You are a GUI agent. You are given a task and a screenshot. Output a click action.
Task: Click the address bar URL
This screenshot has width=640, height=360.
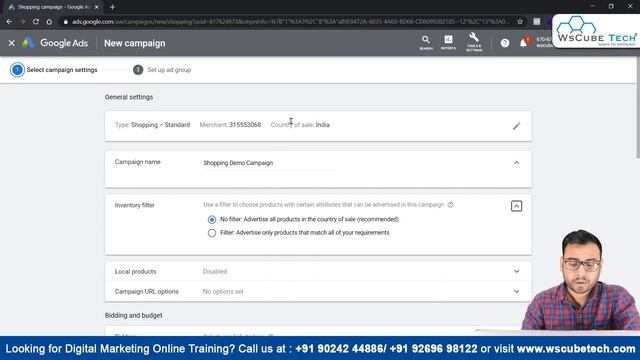click(291, 22)
